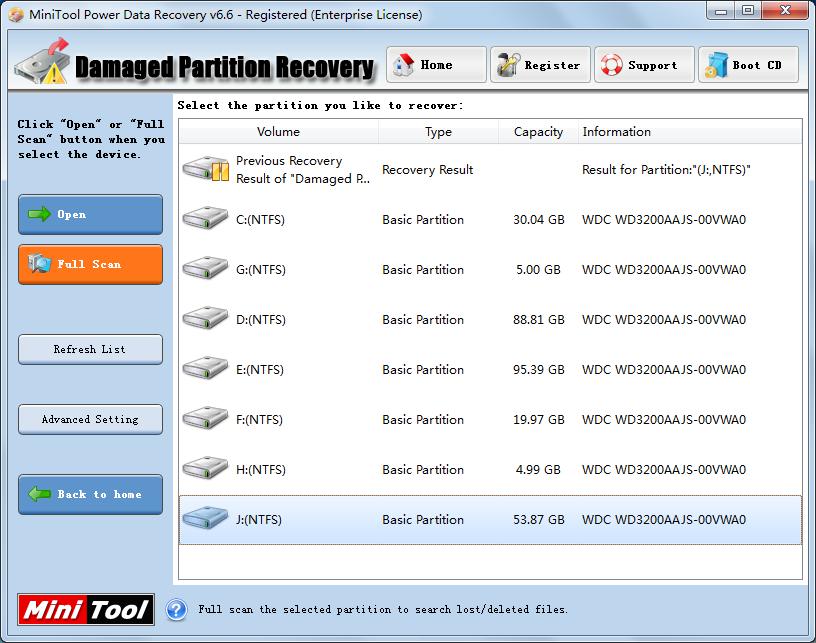Click Result for Partition:"(J:,NTFS)" text
Viewport: 816px width, 643px height.
666,170
